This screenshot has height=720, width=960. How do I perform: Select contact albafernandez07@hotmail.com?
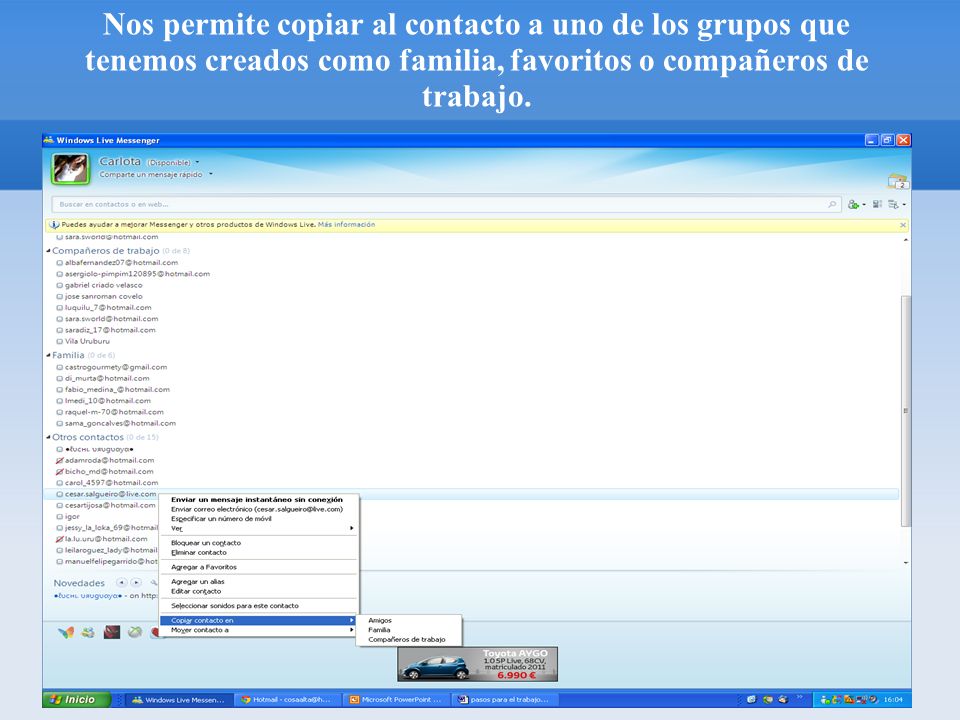[121, 263]
